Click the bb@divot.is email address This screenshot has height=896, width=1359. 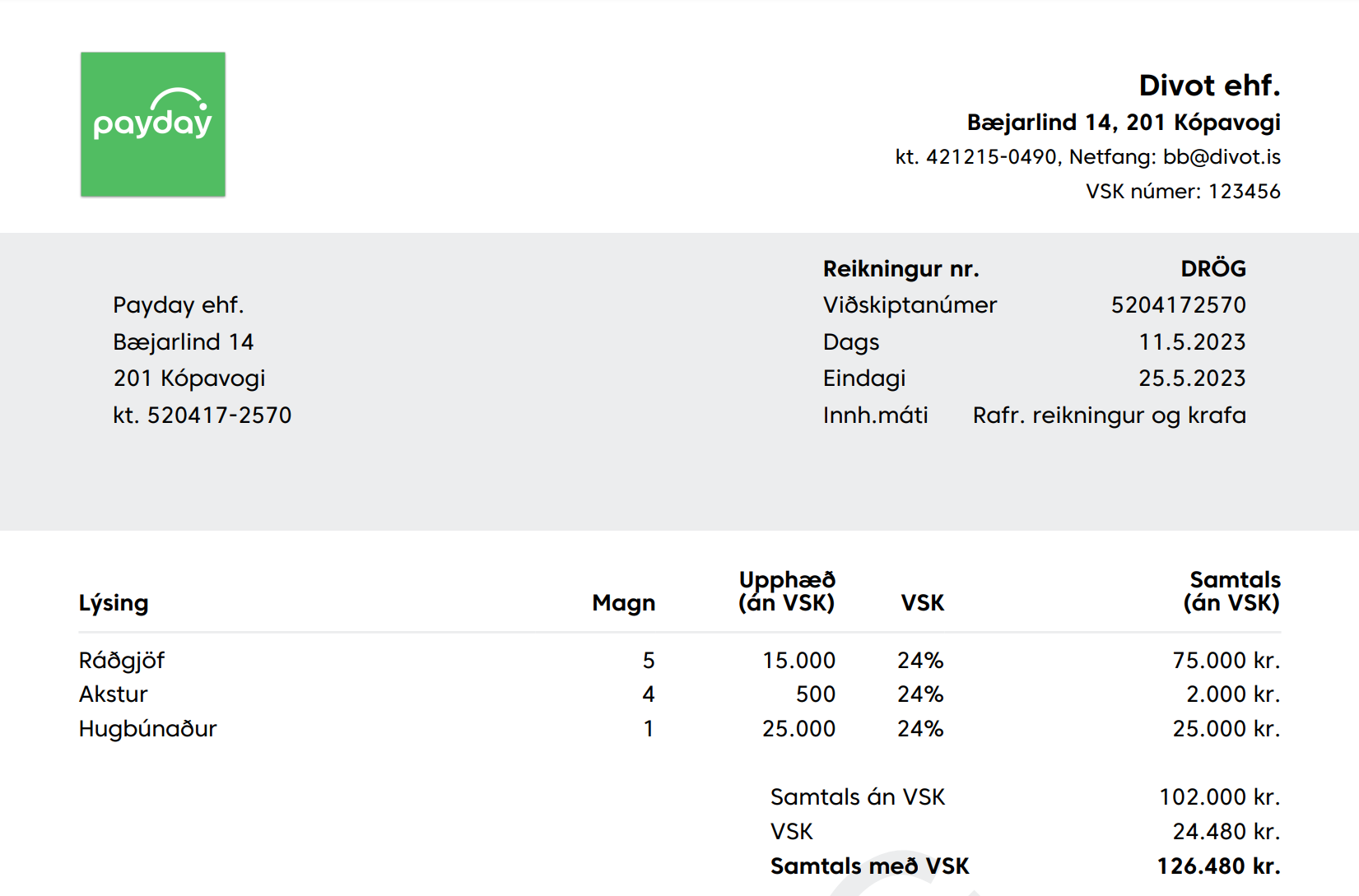pos(1222,157)
